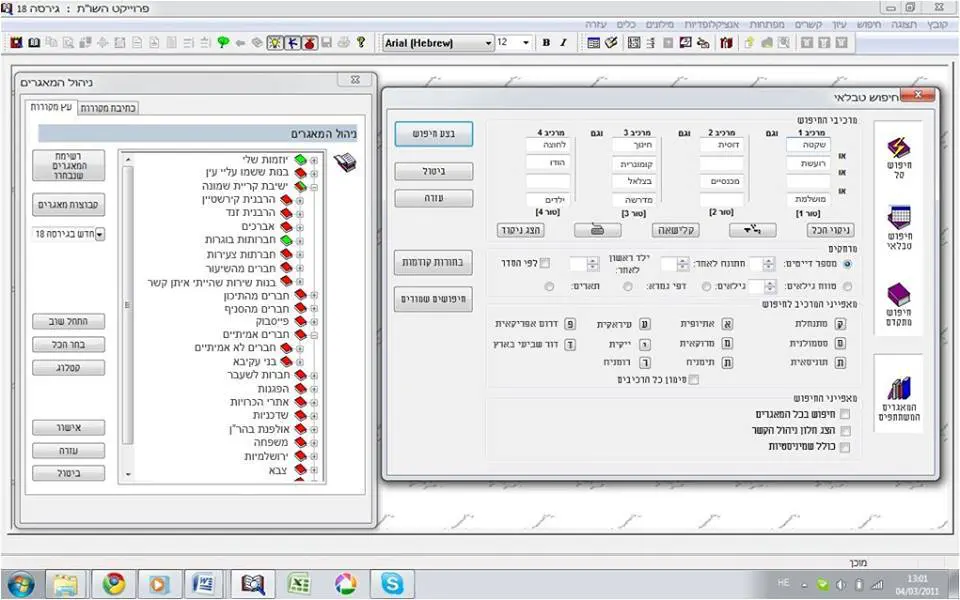Image resolution: width=960 pixels, height=600 pixels.
Task: Click the ניקוי הכל clear all button
Action: coord(830,230)
